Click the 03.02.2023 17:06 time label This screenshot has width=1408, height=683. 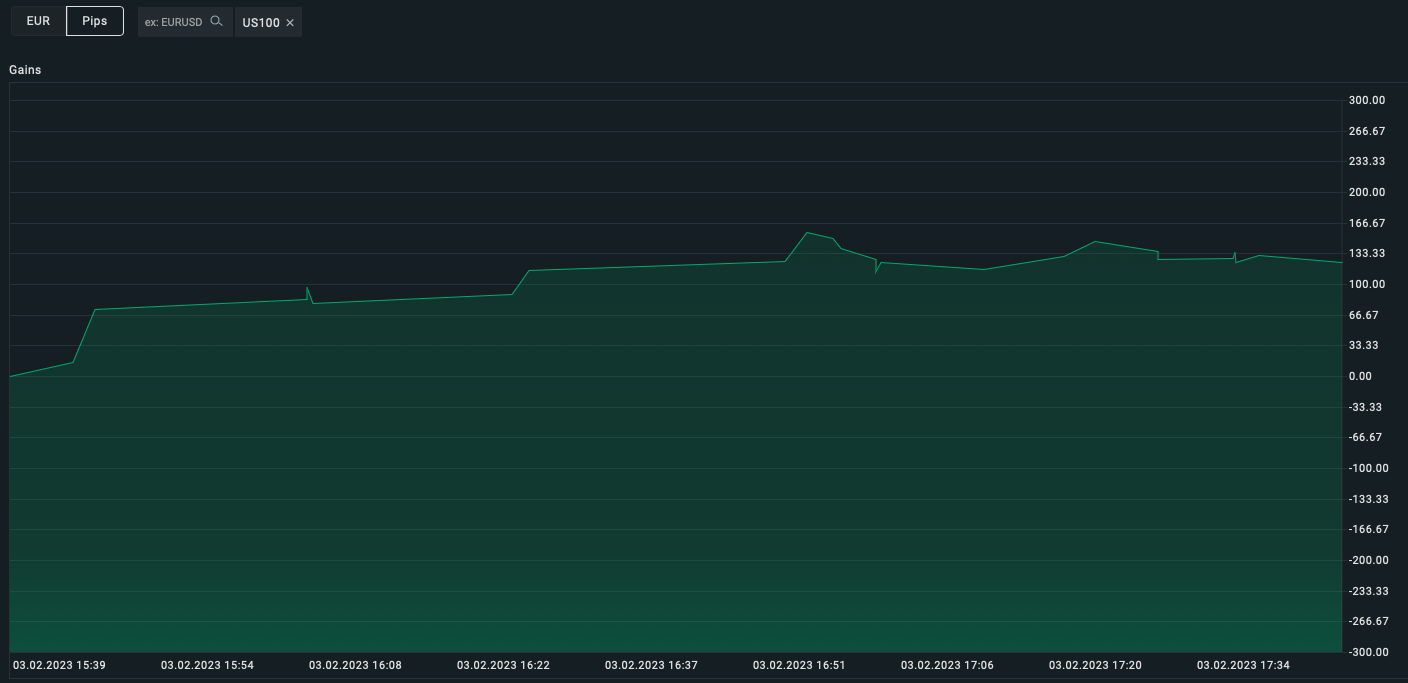[948, 665]
